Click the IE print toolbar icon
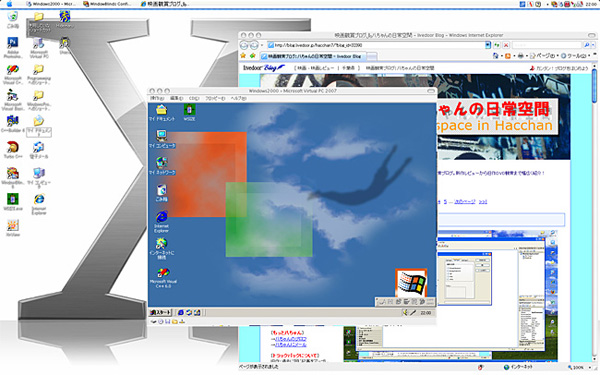The height and width of the screenshot is (375, 600). tap(520, 56)
